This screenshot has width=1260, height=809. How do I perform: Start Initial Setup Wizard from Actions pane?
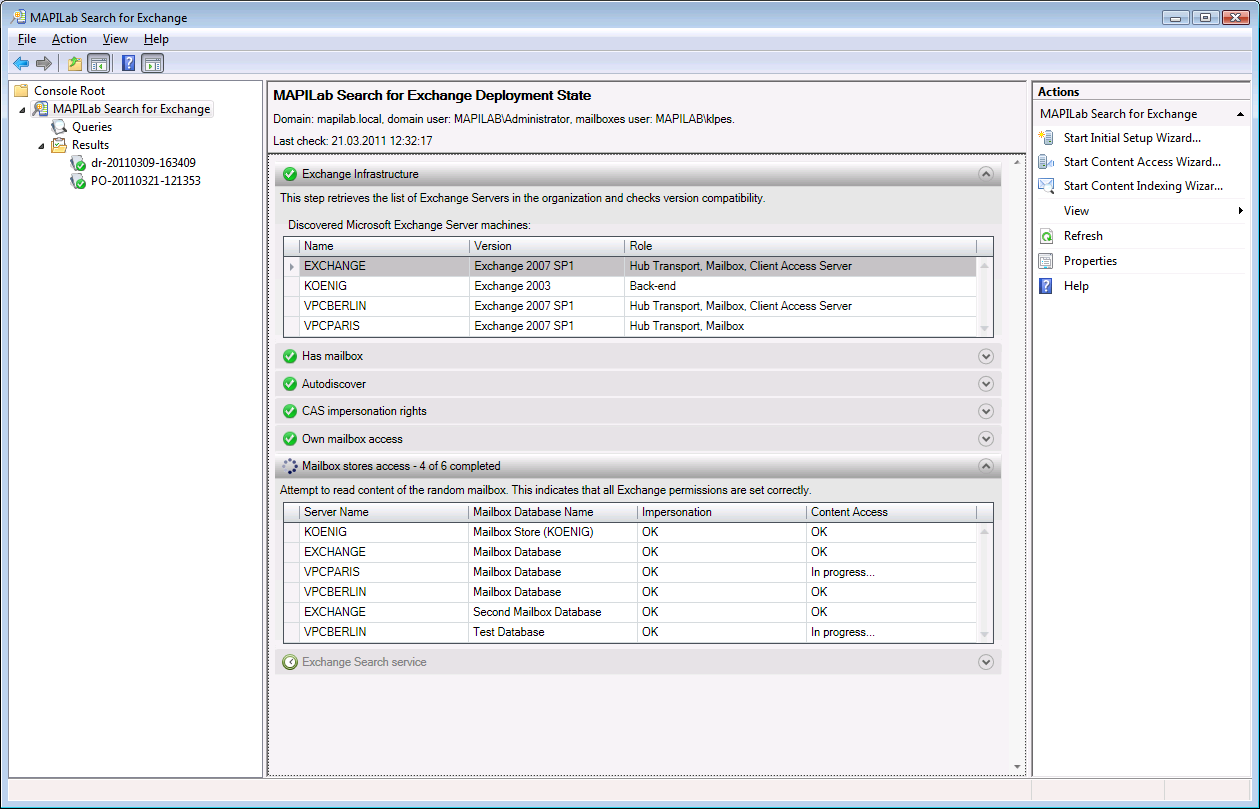click(1131, 138)
